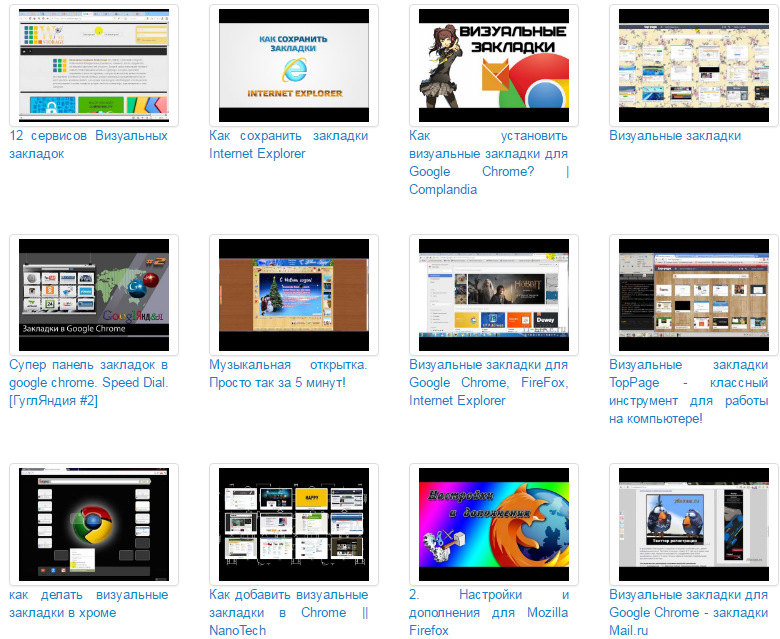Open the black Chrome logo thumbnail
The height and width of the screenshot is (639, 780).
click(94, 524)
